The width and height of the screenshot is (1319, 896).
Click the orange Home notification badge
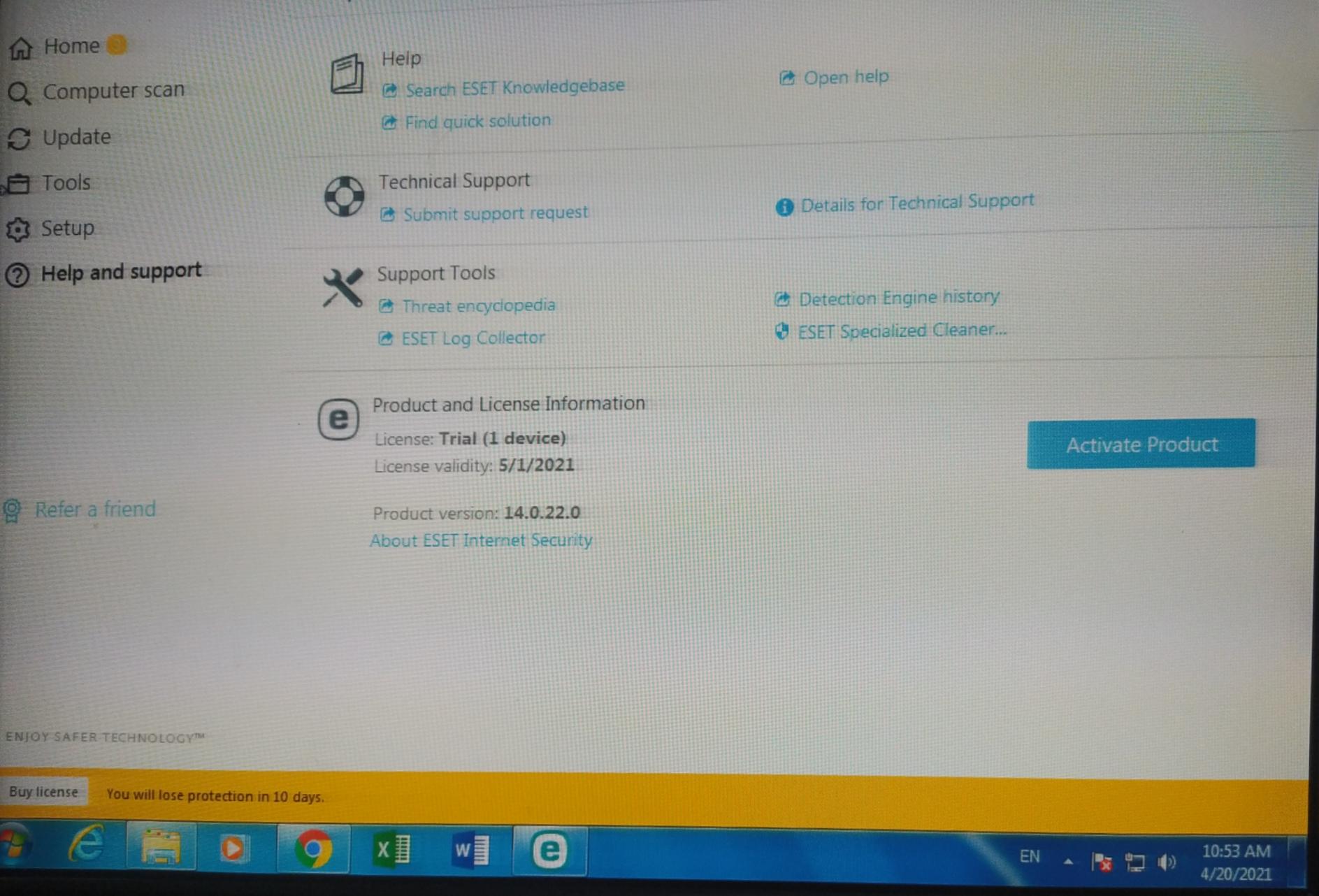click(x=117, y=45)
